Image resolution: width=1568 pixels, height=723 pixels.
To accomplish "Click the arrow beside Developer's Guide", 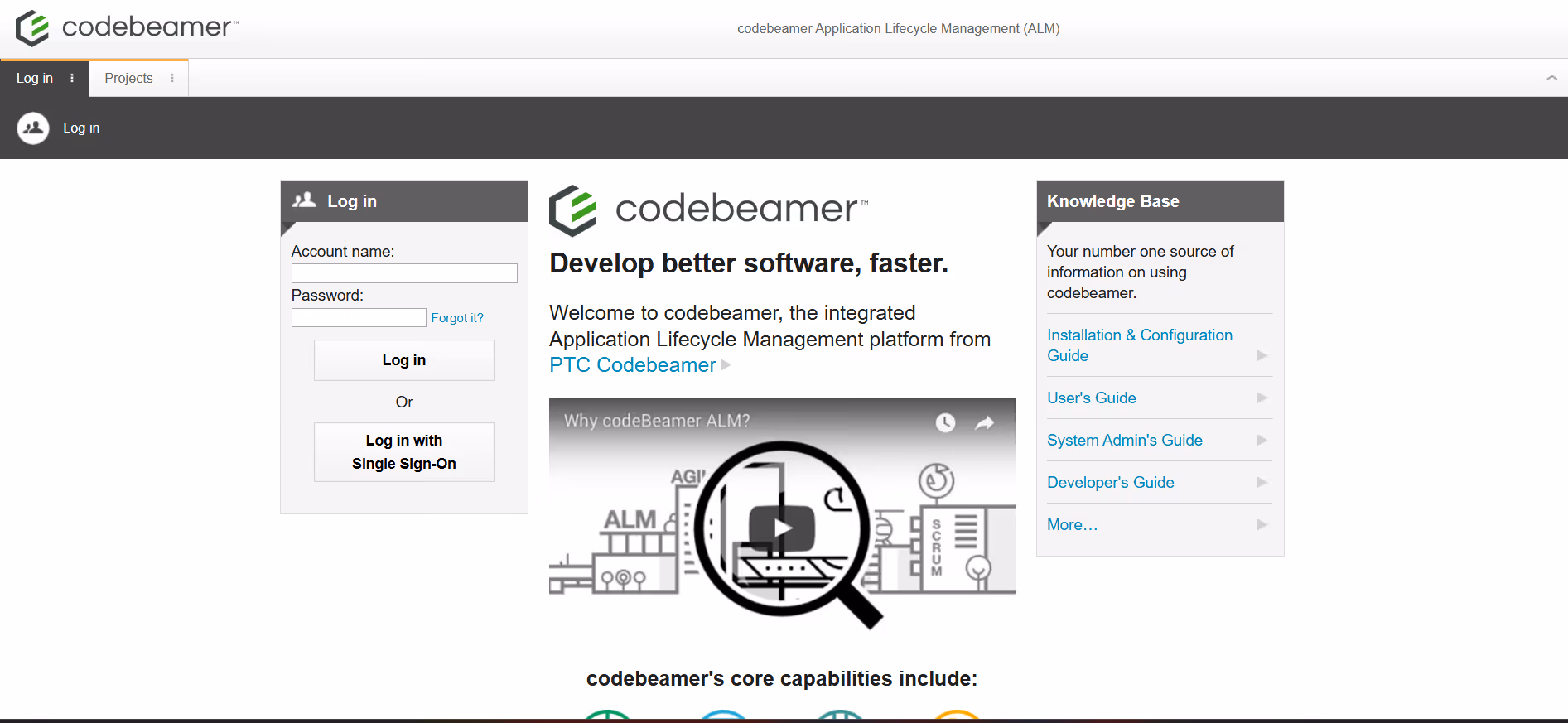I will [x=1262, y=482].
